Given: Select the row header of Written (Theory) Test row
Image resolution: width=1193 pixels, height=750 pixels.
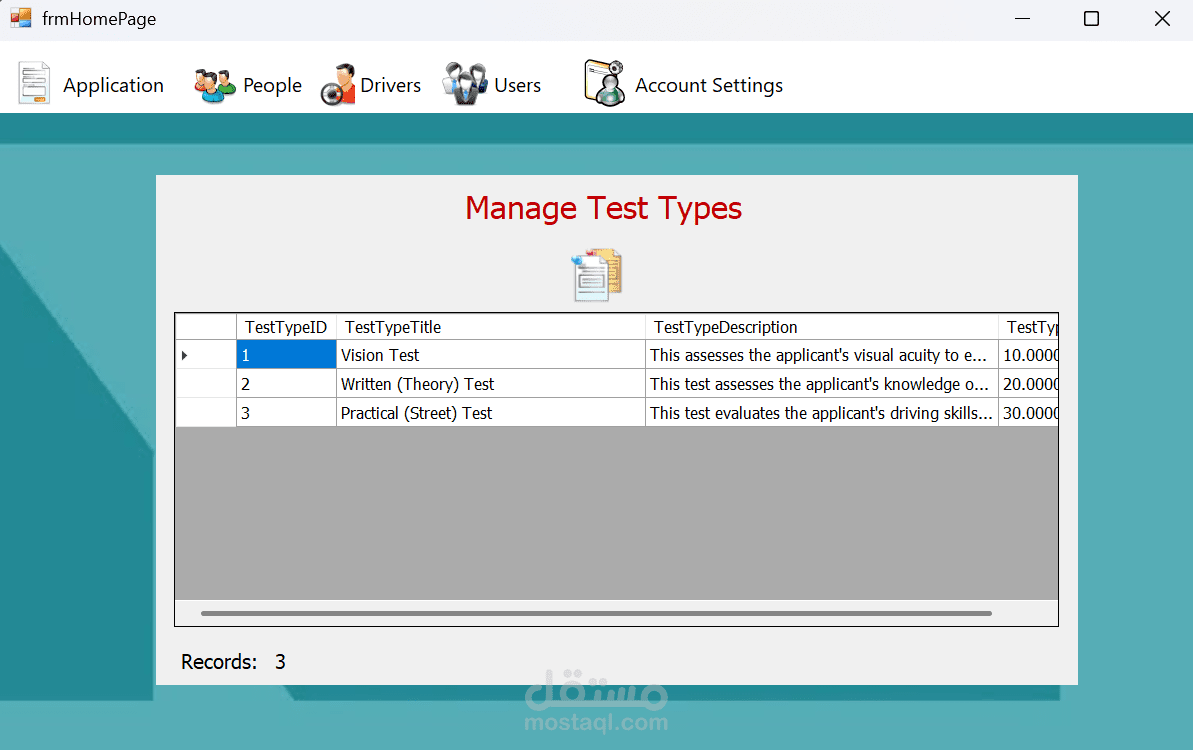Looking at the screenshot, I should (205, 384).
